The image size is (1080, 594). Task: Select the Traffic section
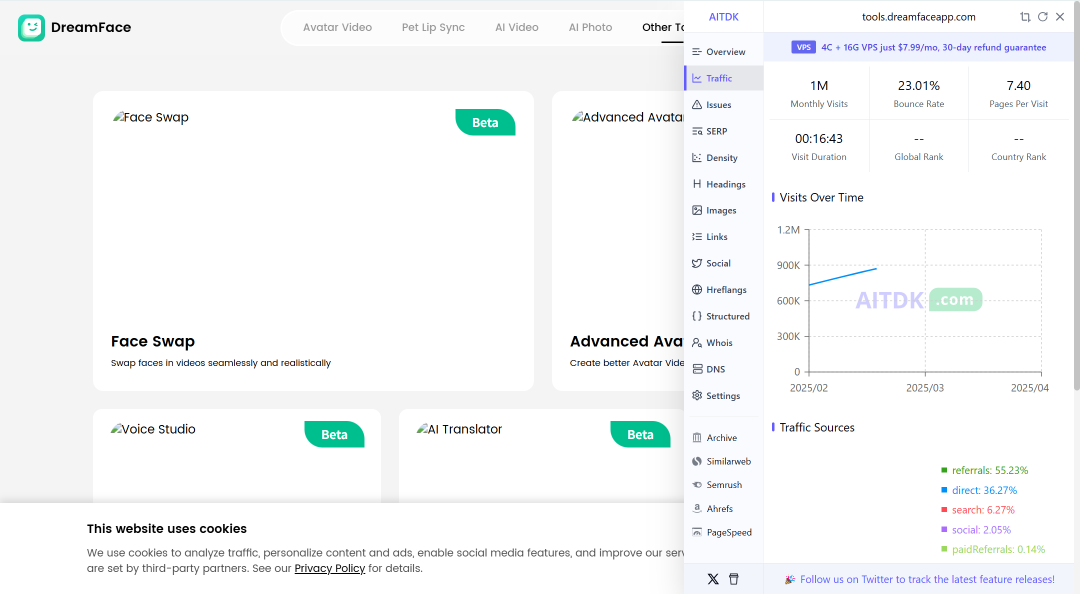724,78
